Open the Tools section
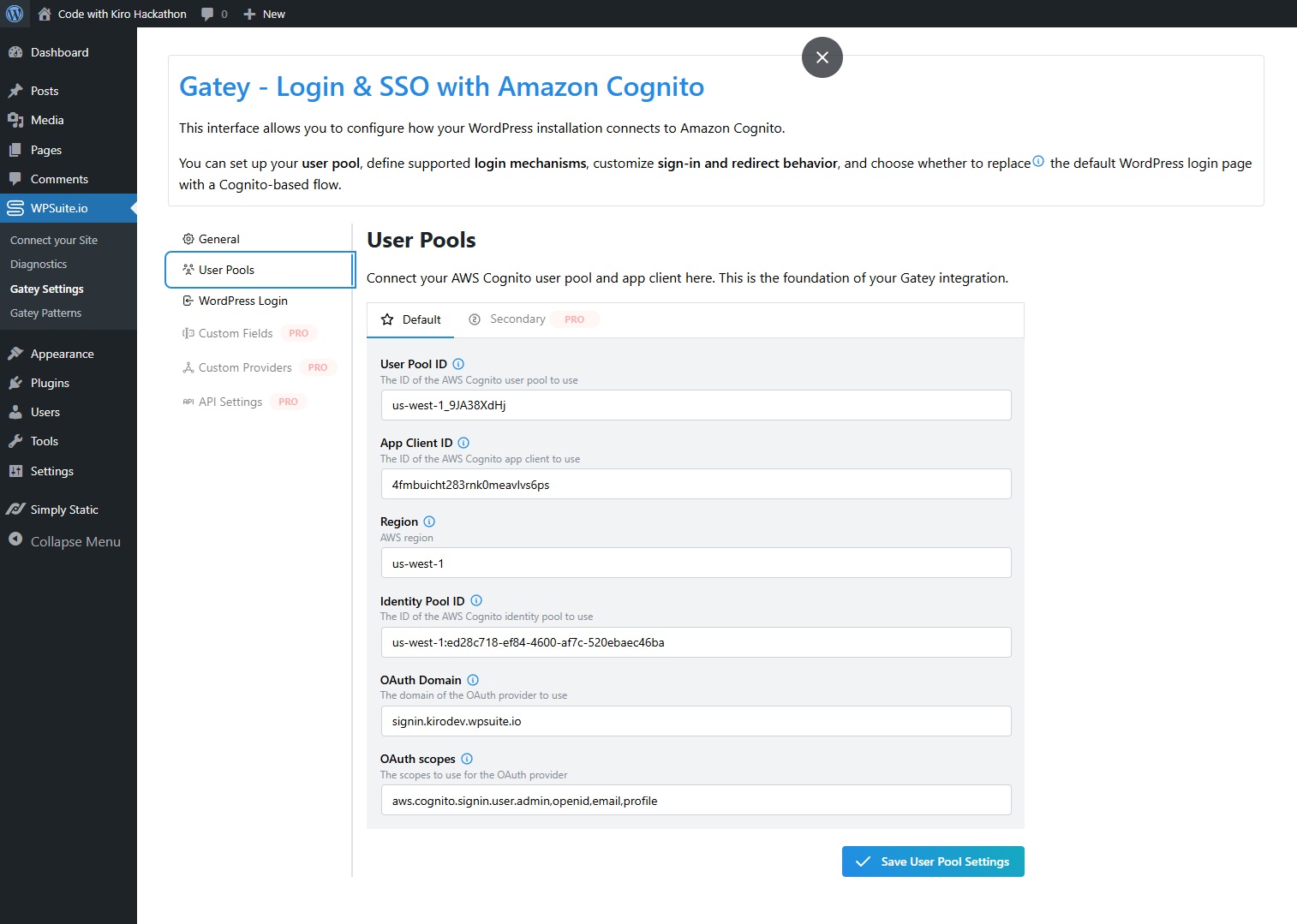 [43, 441]
